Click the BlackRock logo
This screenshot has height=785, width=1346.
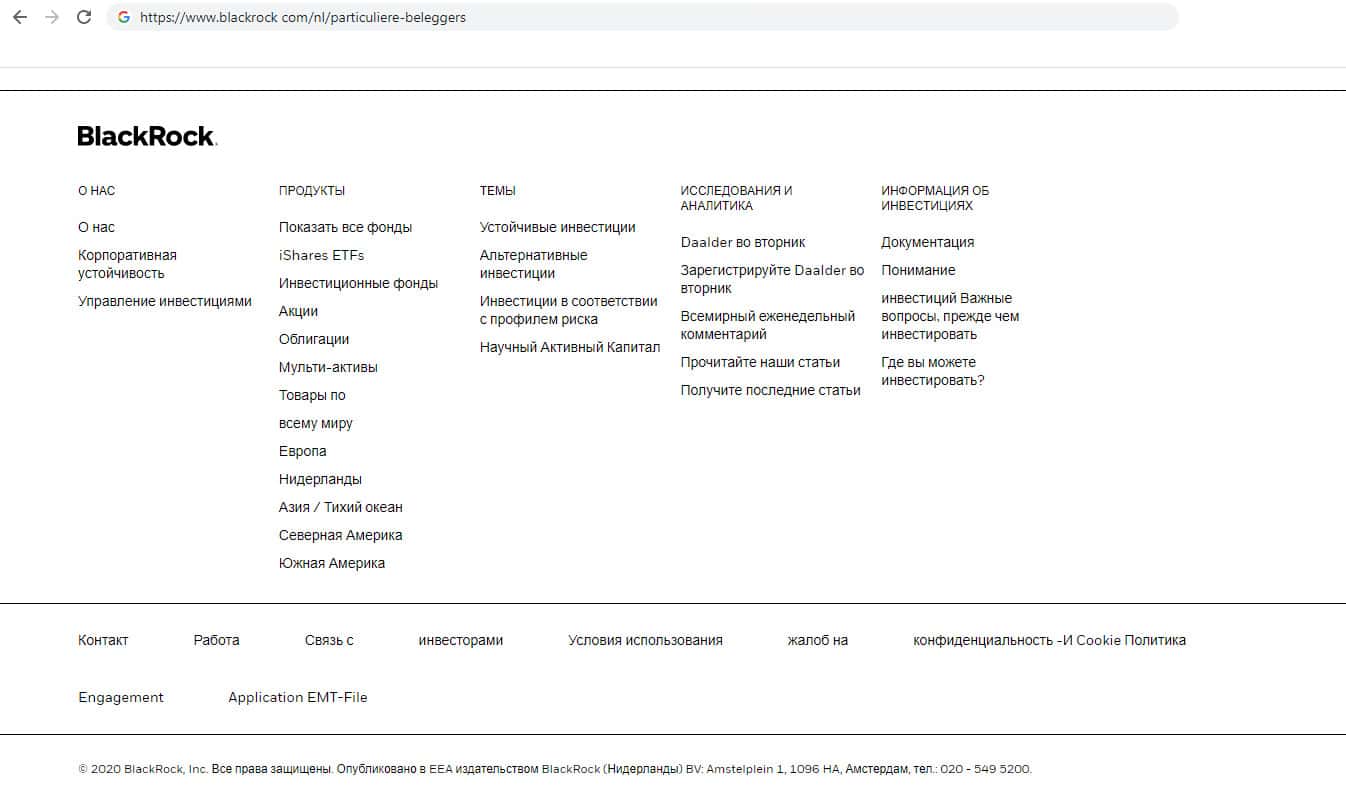pyautogui.click(x=147, y=137)
